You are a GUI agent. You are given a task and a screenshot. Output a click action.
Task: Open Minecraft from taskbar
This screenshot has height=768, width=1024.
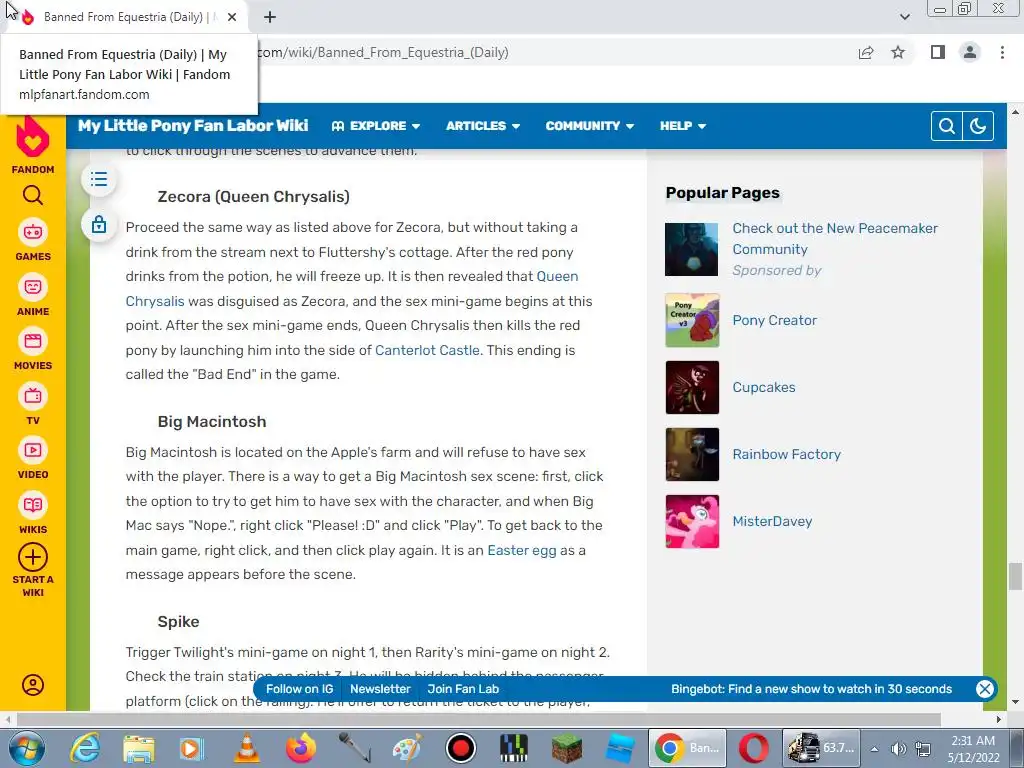(567, 748)
